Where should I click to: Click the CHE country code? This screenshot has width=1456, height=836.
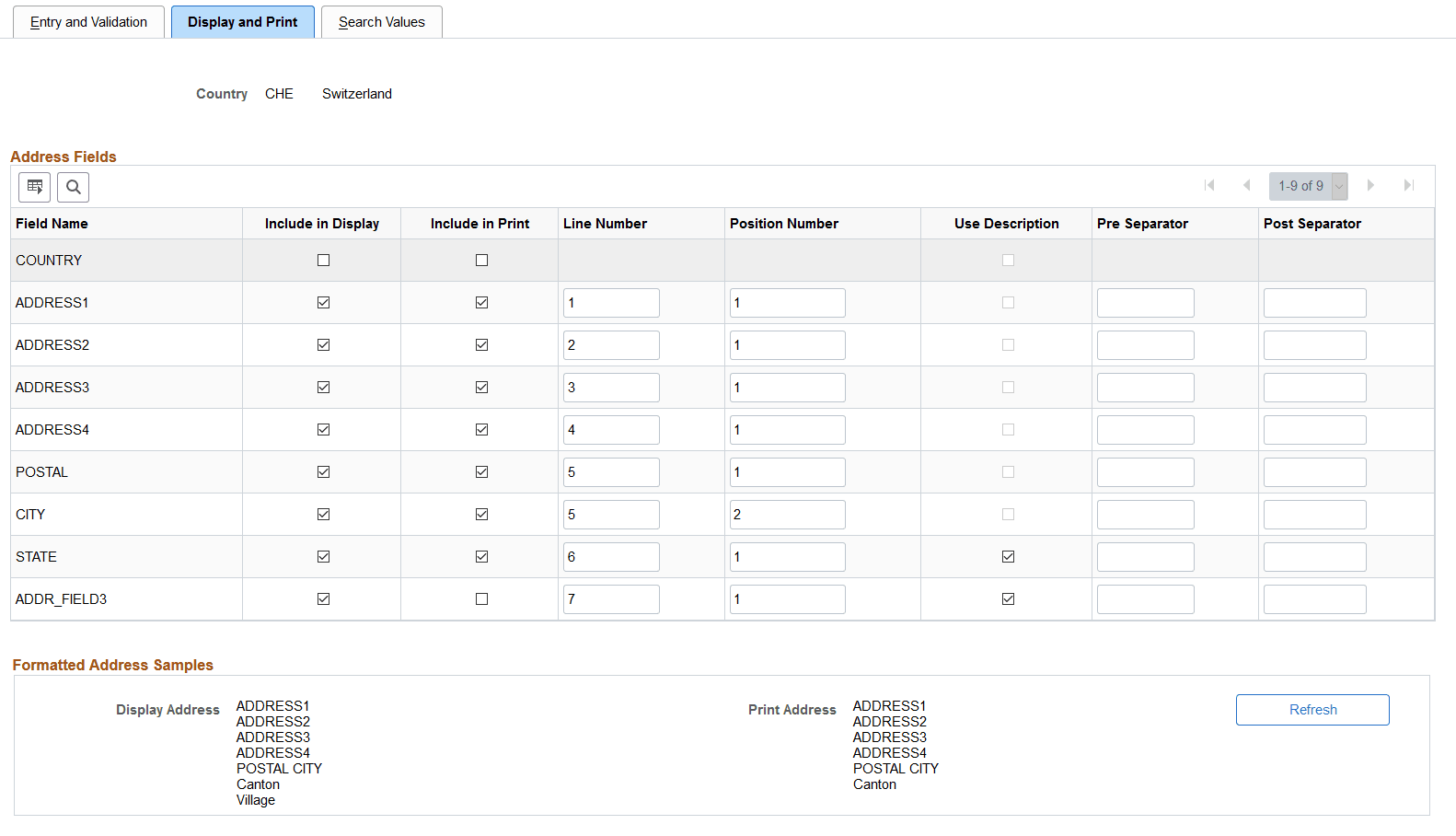point(279,94)
